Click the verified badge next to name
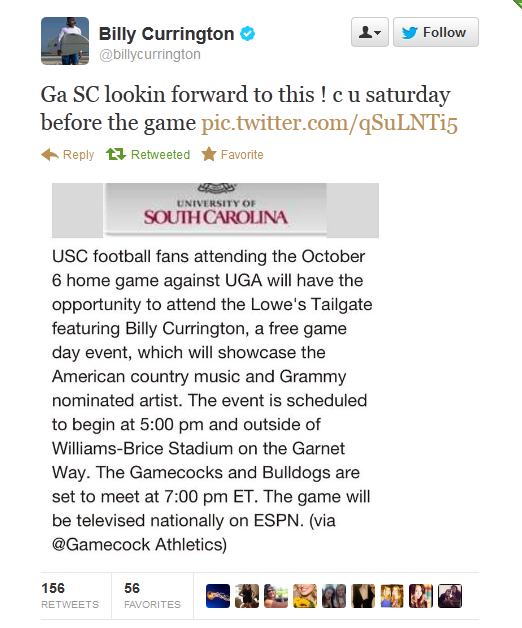Screen dimensions: 522x628 pyautogui.click(x=248, y=34)
